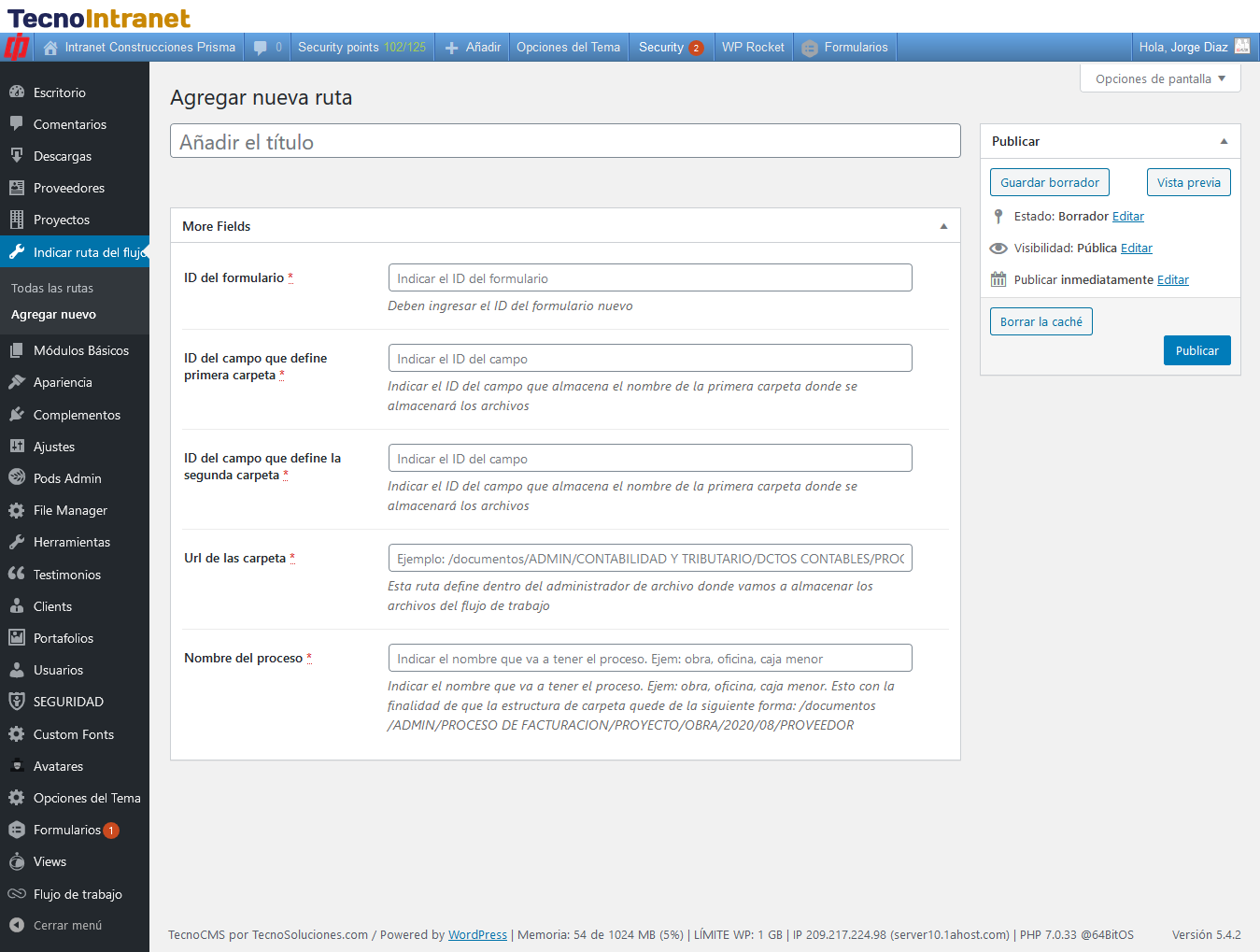Open the WP Rocket admin bar menu
The image size is (1260, 952).
click(x=753, y=48)
